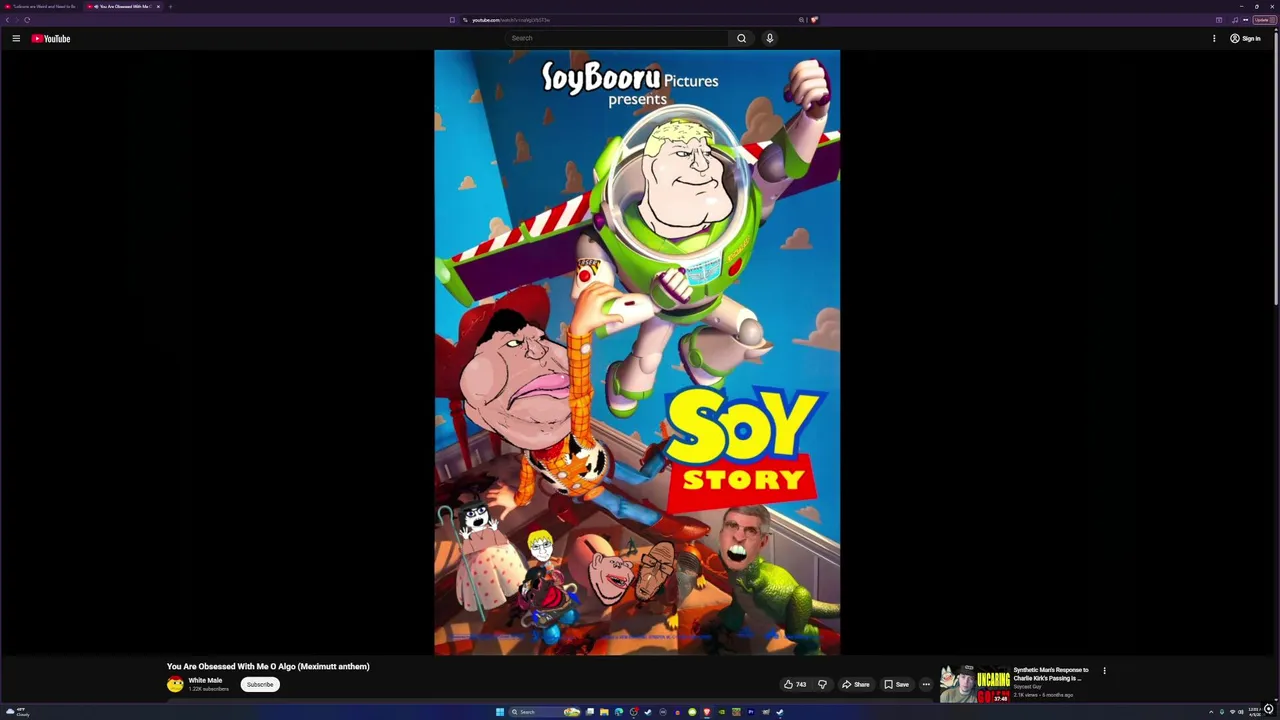The height and width of the screenshot is (720, 1280).
Task: Open Brave browser taskbar icon
Action: 707,712
